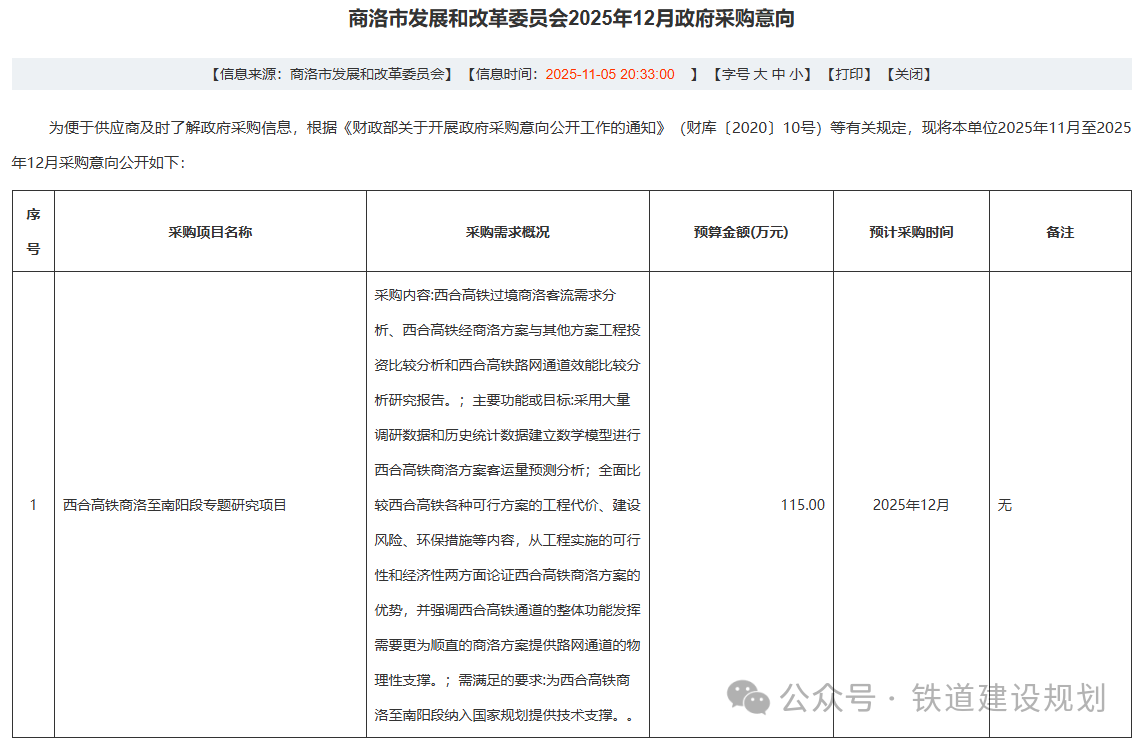This screenshot has height=744, width=1144.
Task: Click the 打印 print link
Action: (850, 74)
